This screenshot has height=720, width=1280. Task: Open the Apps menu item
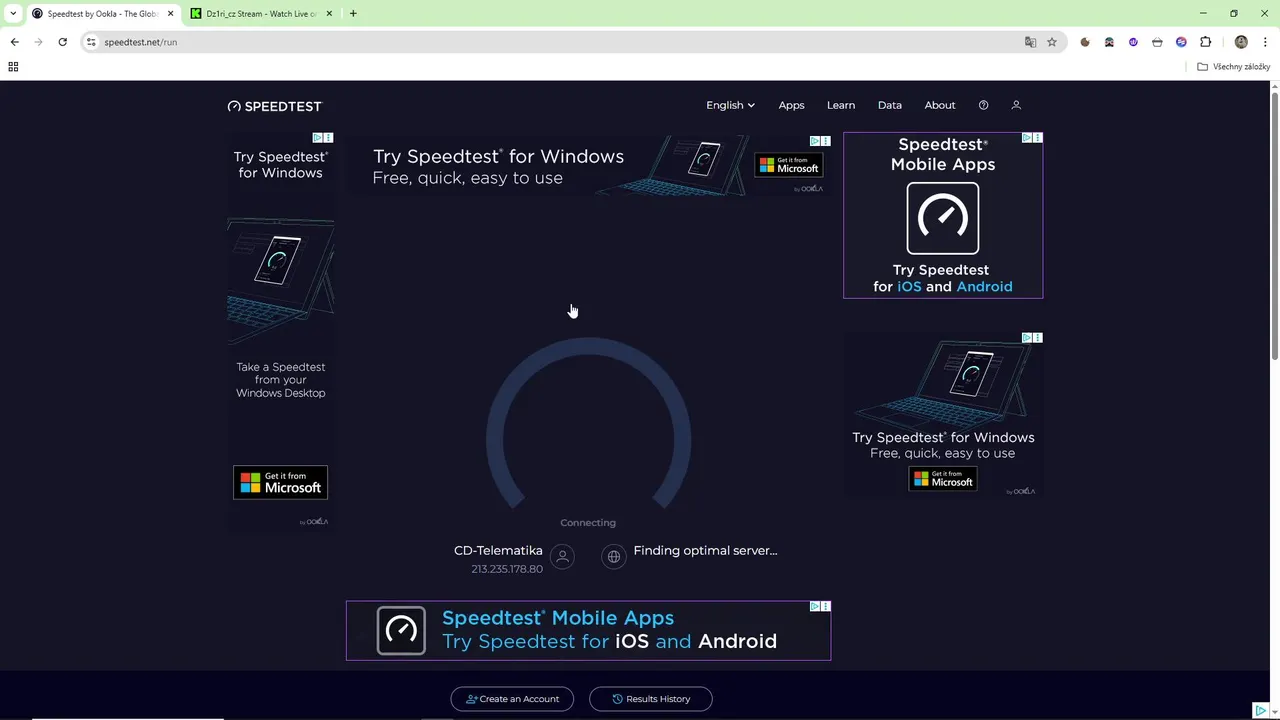(791, 105)
